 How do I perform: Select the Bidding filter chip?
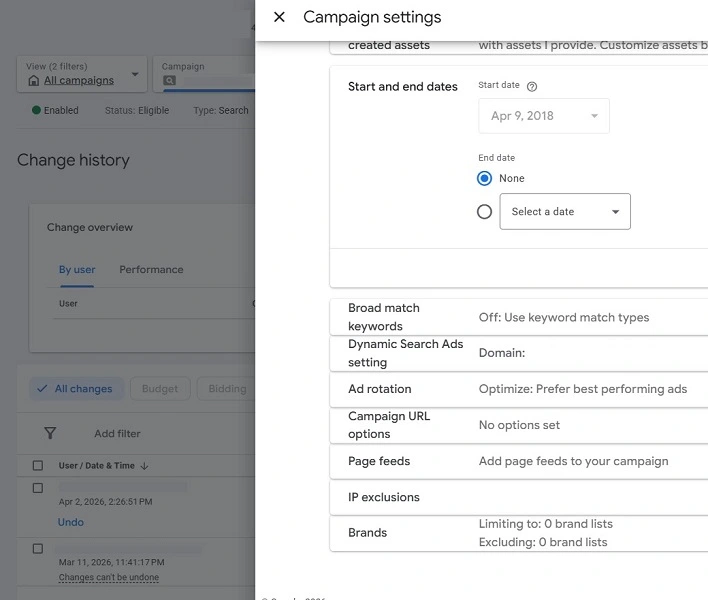(x=227, y=389)
